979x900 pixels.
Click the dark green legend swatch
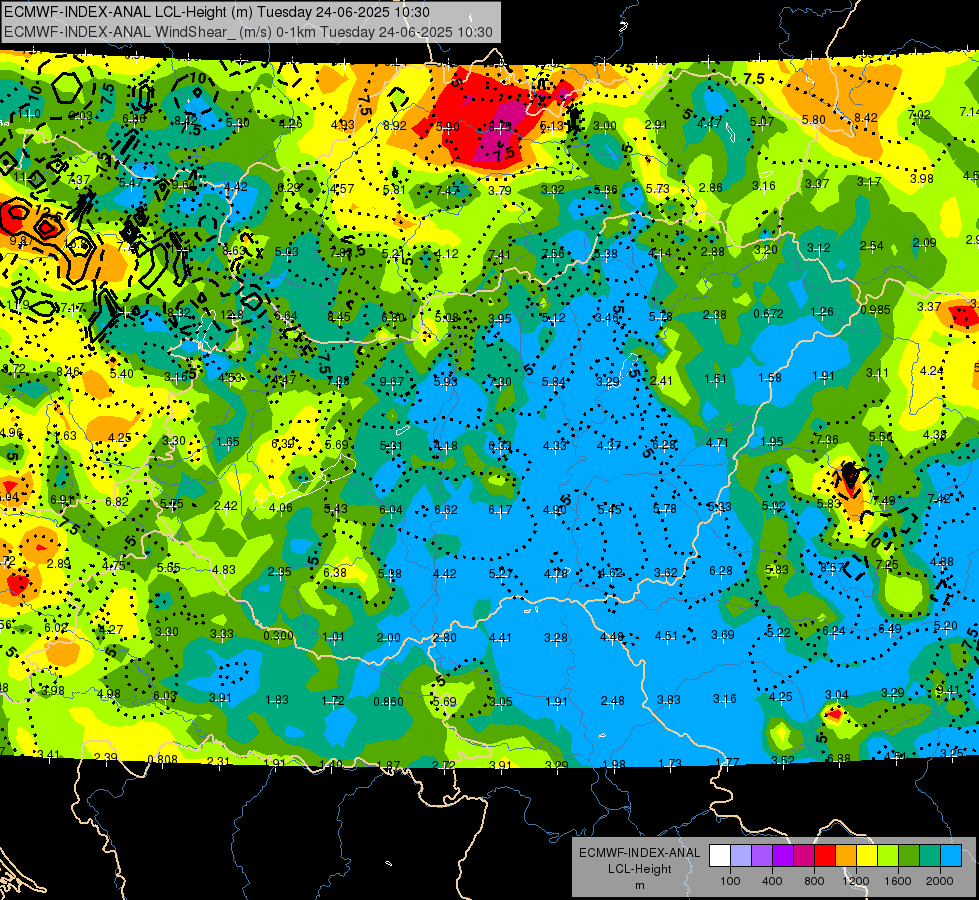click(908, 856)
